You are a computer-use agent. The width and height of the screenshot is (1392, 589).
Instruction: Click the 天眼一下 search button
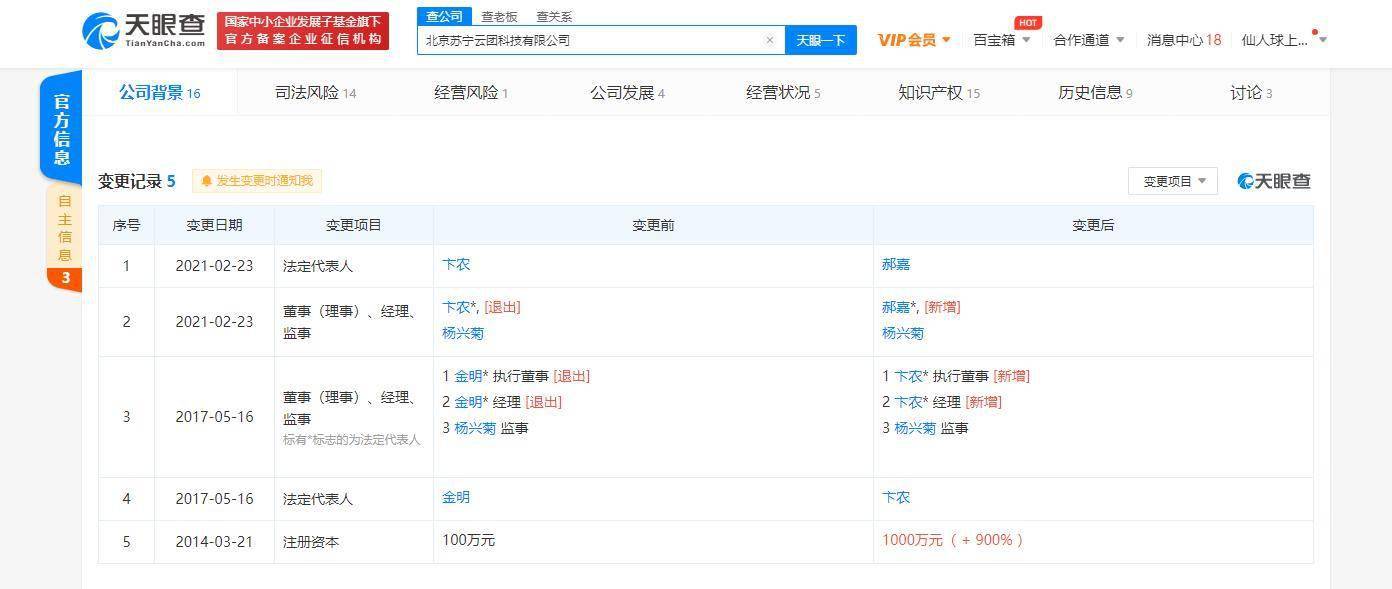821,40
